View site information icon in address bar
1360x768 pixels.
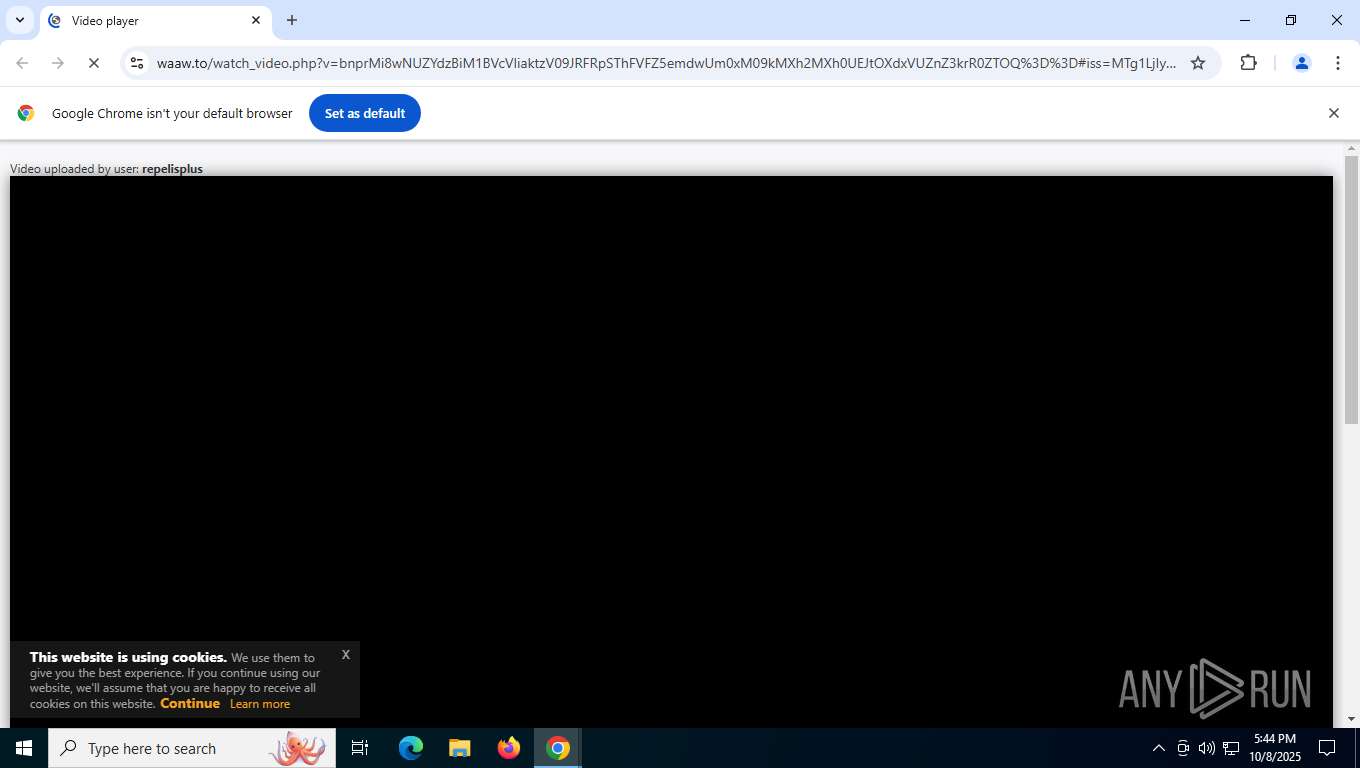point(137,63)
